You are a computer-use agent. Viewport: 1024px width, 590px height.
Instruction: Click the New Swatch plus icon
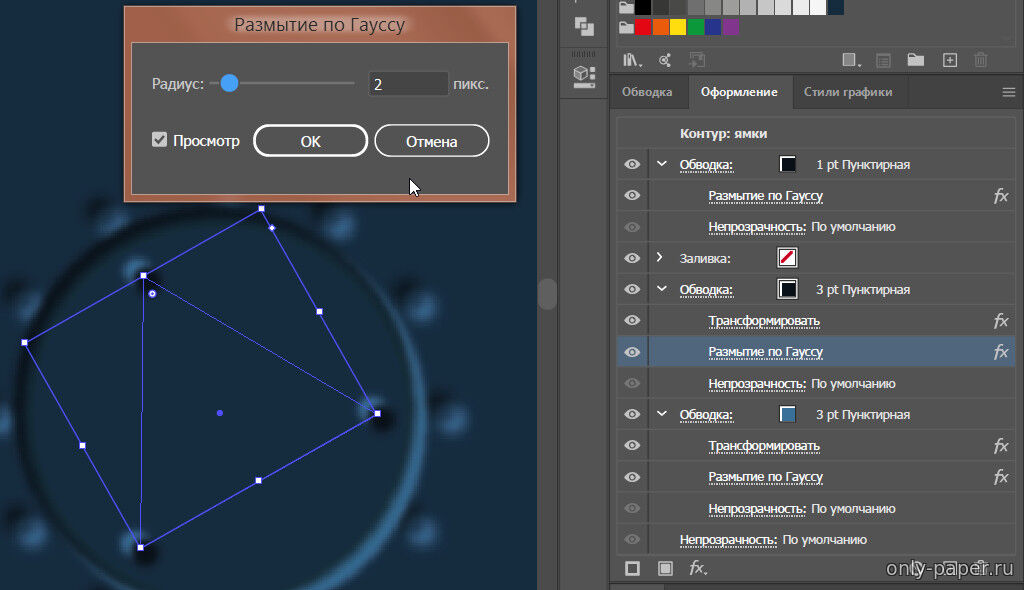tap(950, 60)
